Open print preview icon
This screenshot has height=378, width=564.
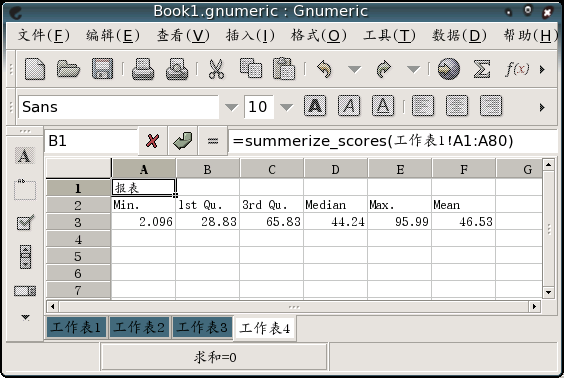pyautogui.click(x=177, y=69)
